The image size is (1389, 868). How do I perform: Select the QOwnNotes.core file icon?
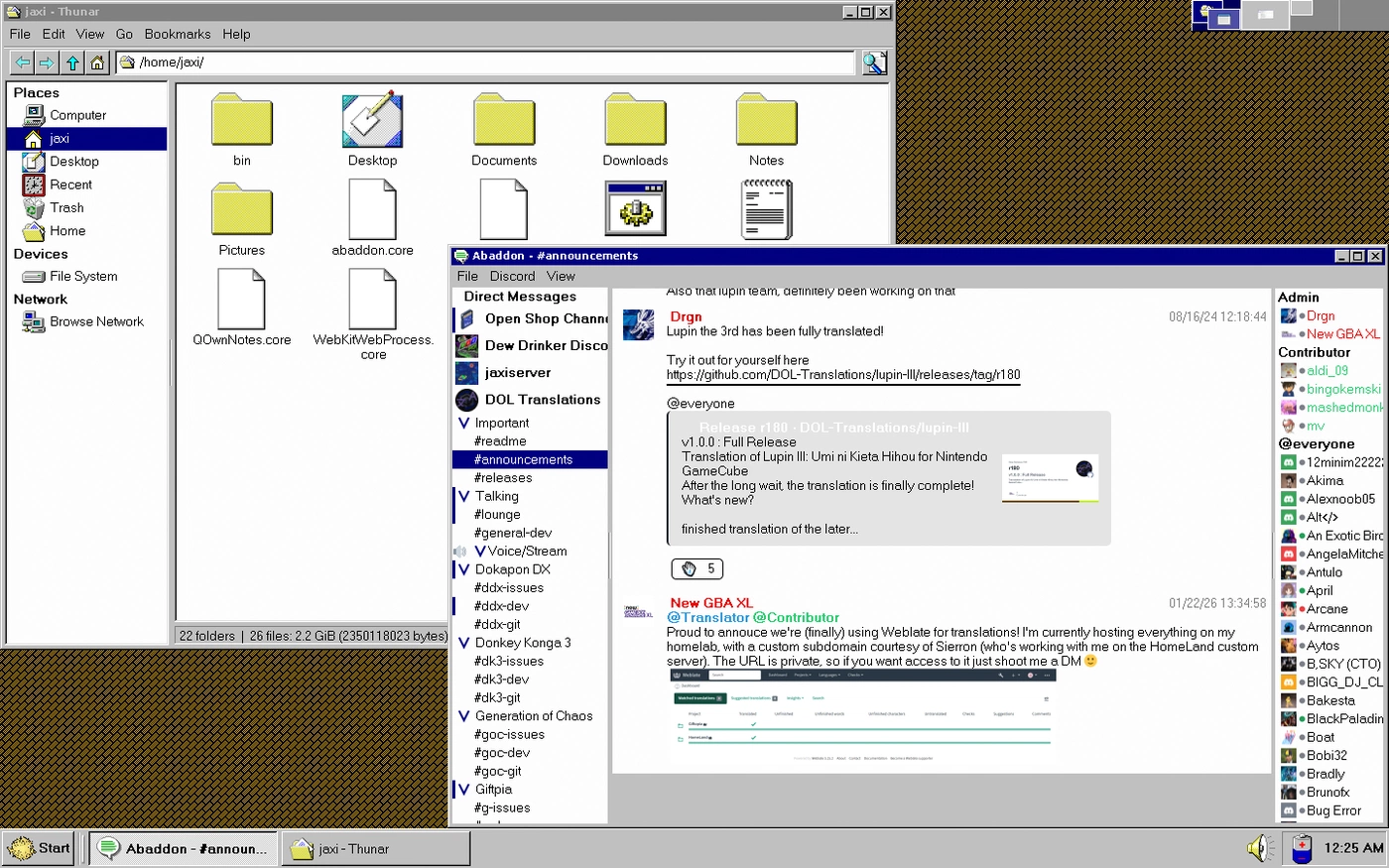[242, 299]
